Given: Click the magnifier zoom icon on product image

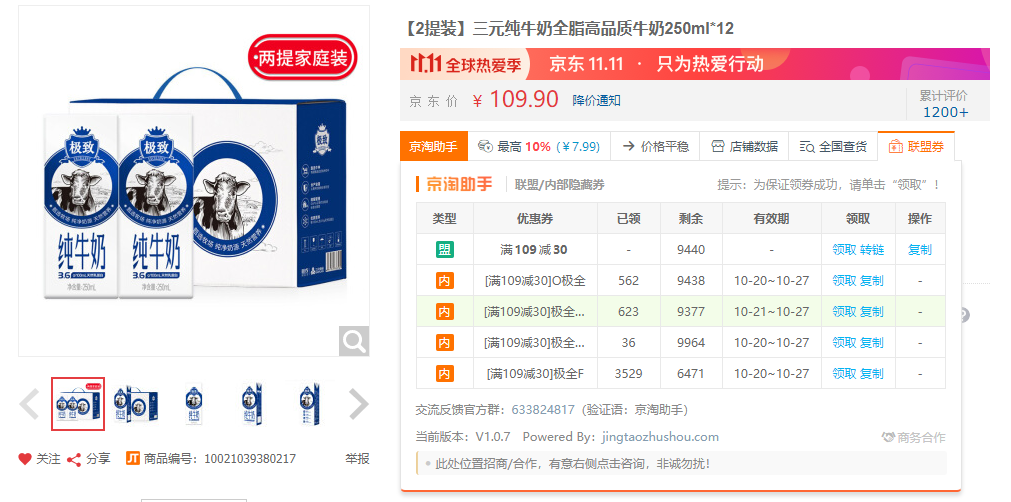Looking at the screenshot, I should (354, 341).
